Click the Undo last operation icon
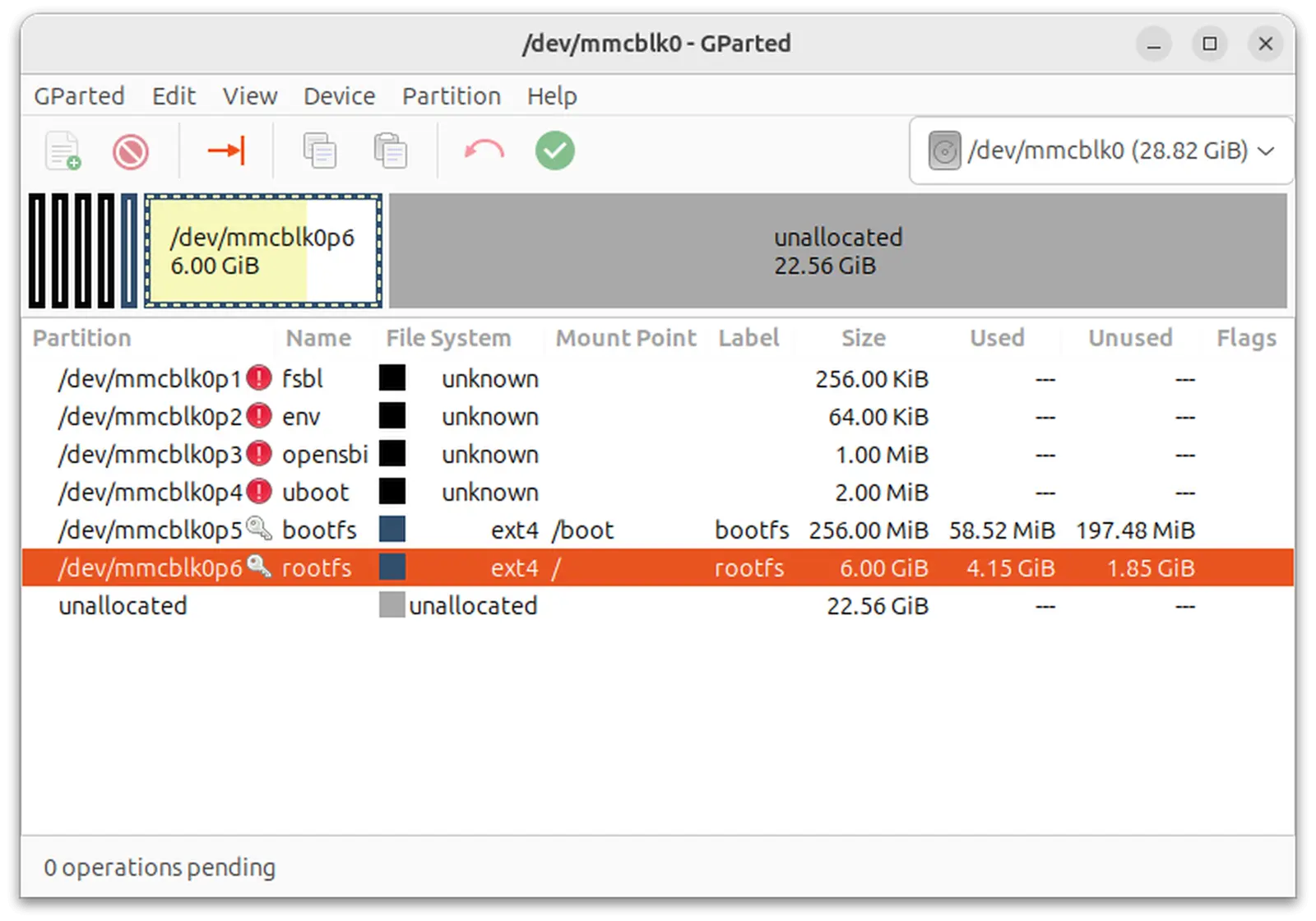This screenshot has width=1316, height=921. point(484,150)
